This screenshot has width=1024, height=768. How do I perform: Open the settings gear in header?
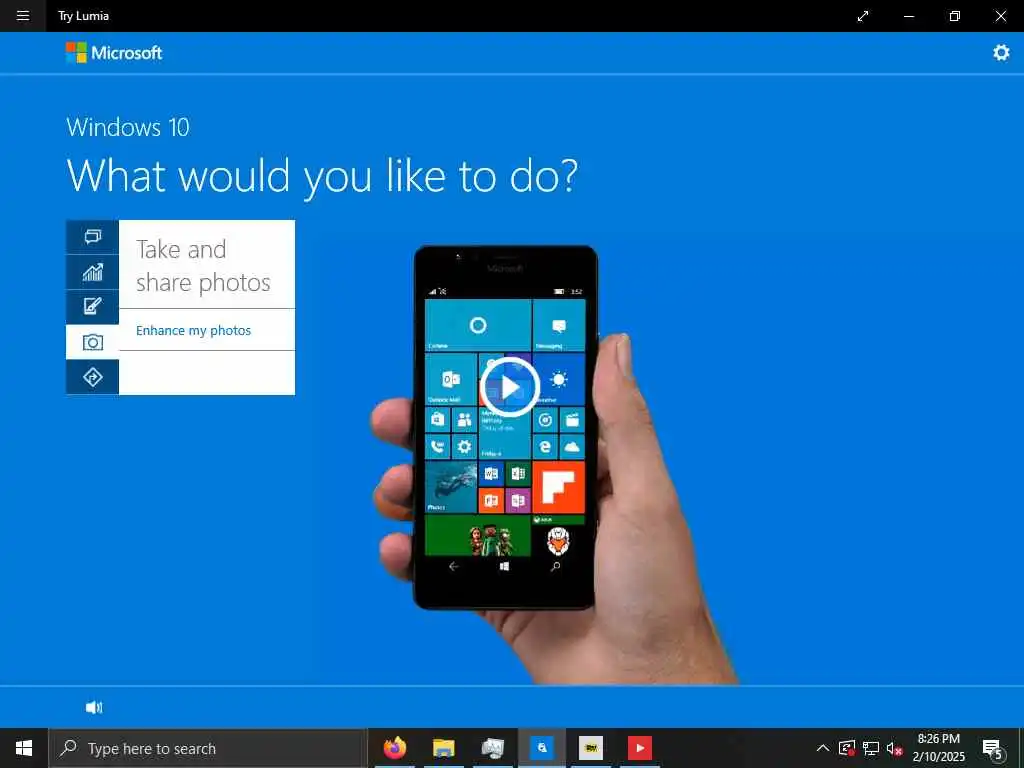click(1001, 53)
